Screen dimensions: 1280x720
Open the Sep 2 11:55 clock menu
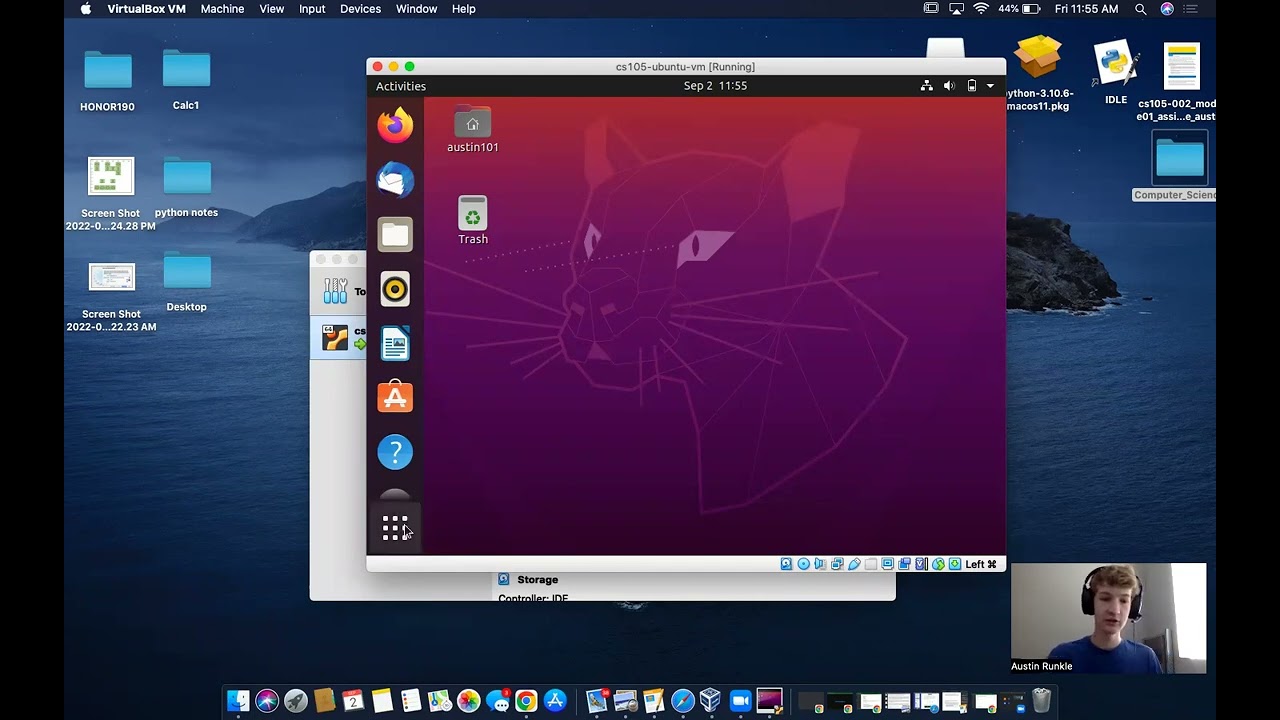click(715, 86)
